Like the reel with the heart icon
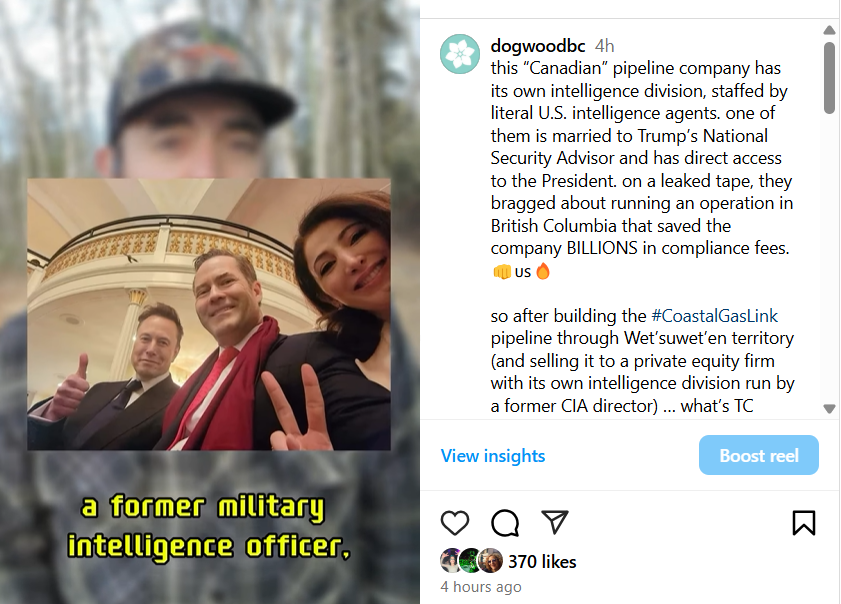Viewport: 841px width, 604px height. (x=455, y=522)
